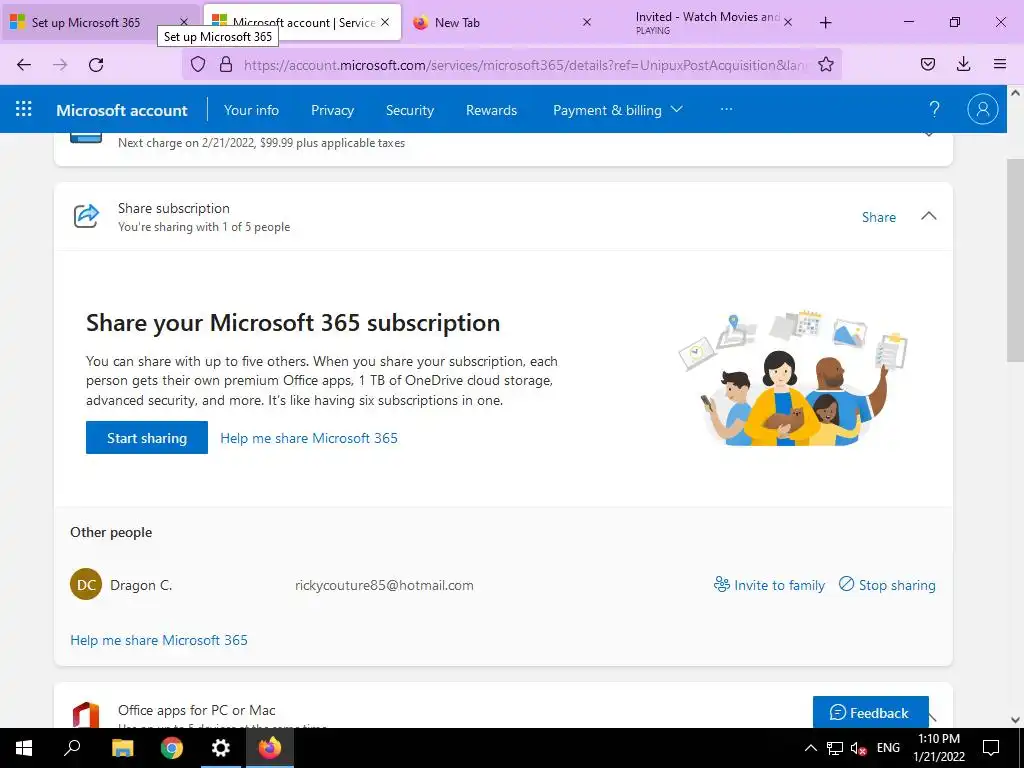This screenshot has width=1024, height=768.
Task: Click the muted volume tray icon
Action: (x=858, y=748)
